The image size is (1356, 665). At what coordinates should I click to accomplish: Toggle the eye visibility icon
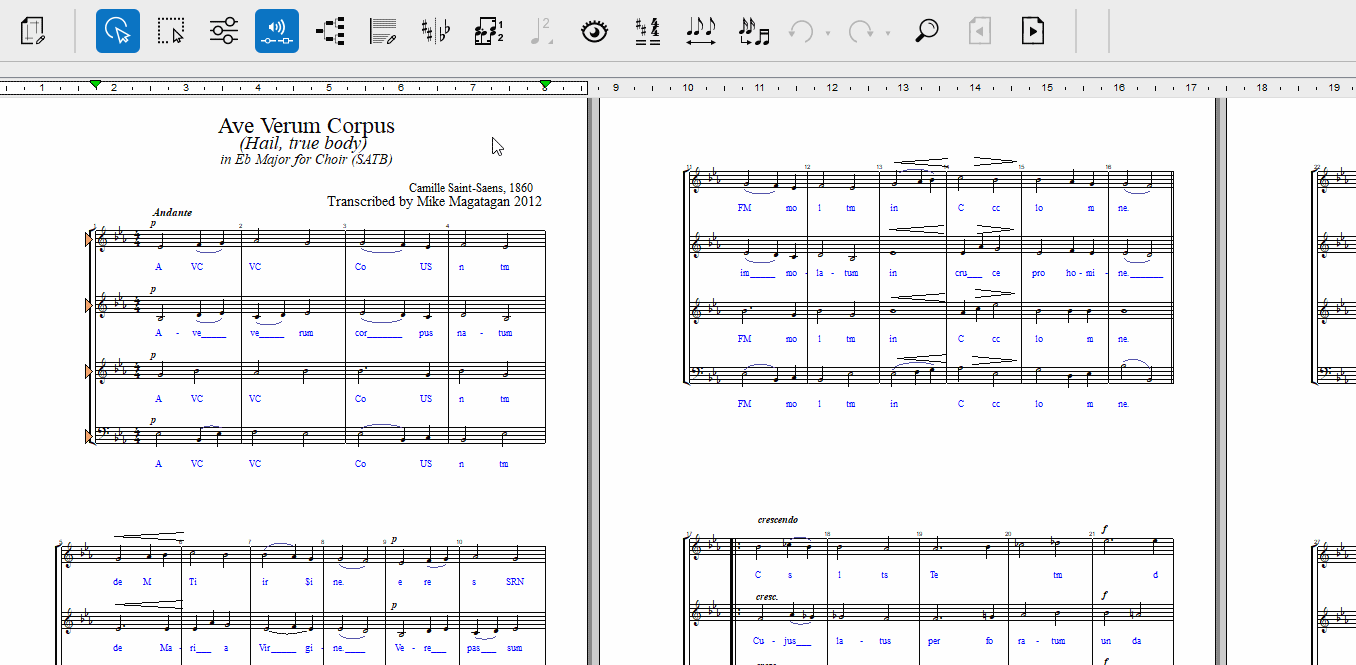tap(595, 31)
